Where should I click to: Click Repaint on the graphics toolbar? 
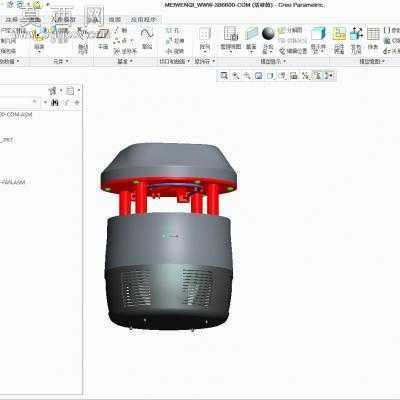259,76
